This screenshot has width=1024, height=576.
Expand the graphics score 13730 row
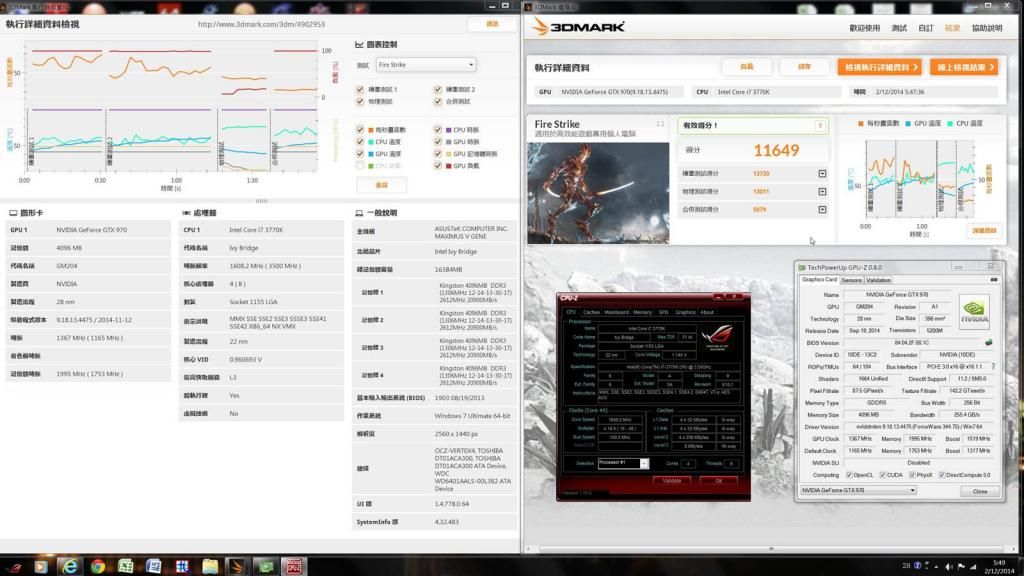pyautogui.click(x=822, y=174)
